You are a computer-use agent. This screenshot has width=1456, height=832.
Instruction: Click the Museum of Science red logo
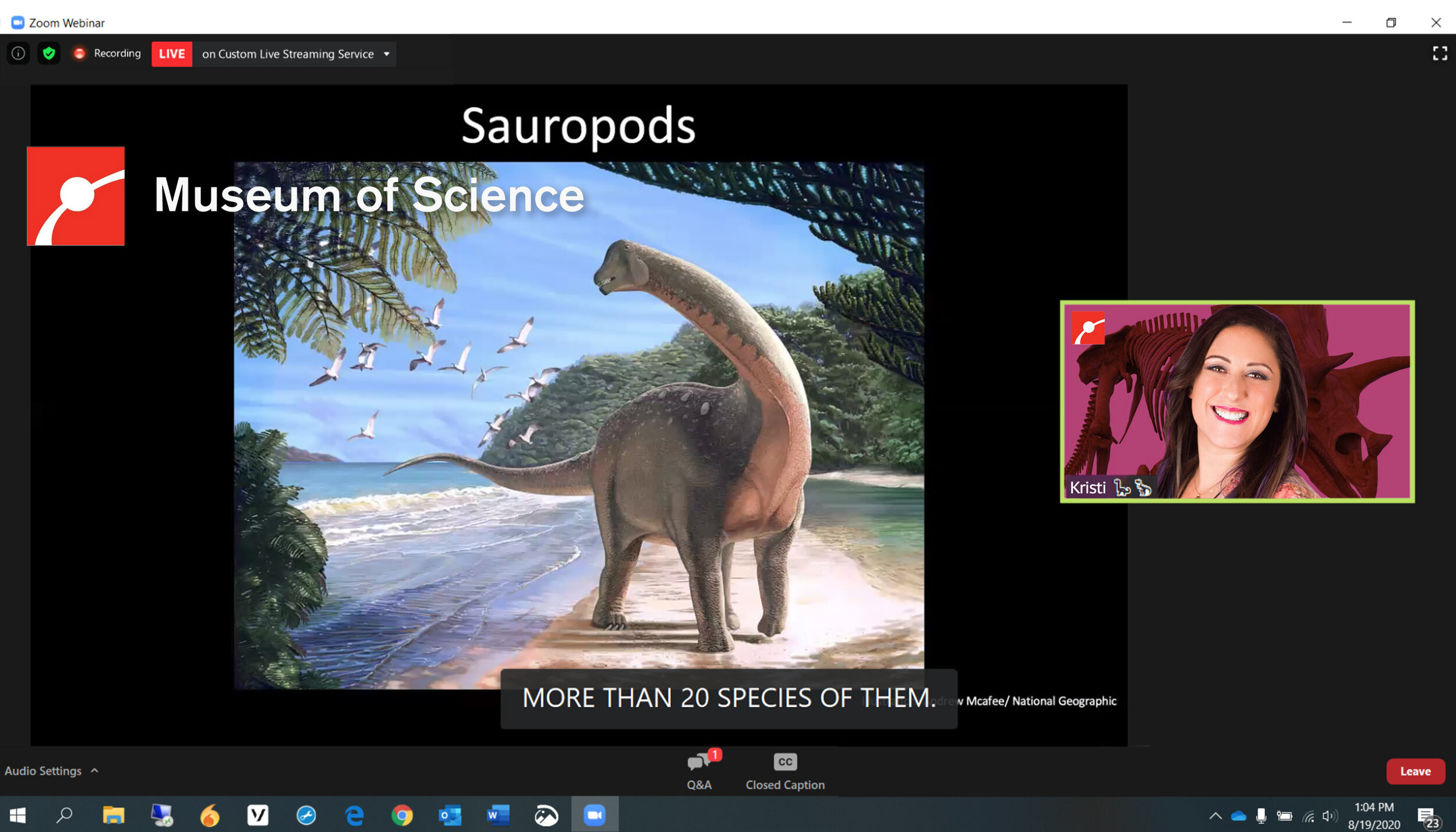(76, 196)
